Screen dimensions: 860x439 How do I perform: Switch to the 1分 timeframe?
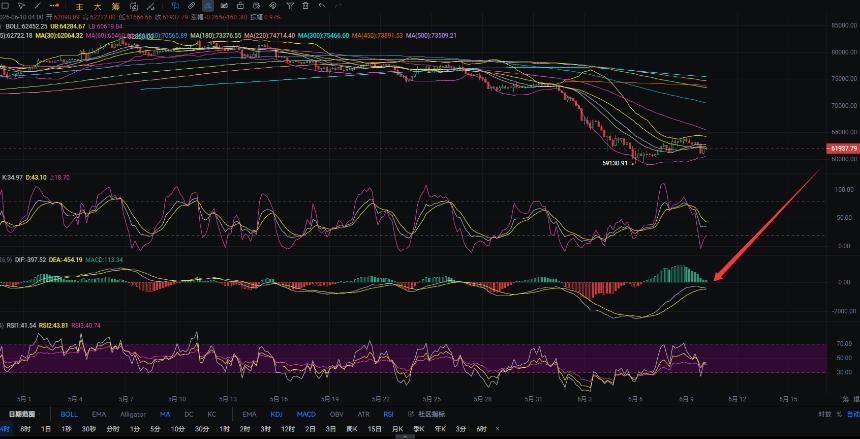(135, 429)
